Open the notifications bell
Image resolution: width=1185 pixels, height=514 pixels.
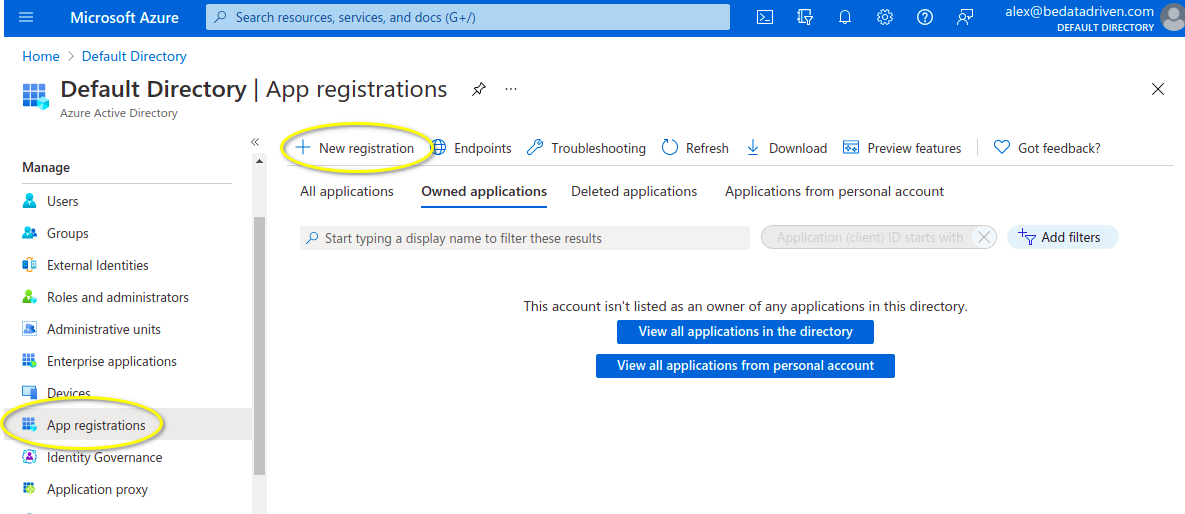coord(845,17)
